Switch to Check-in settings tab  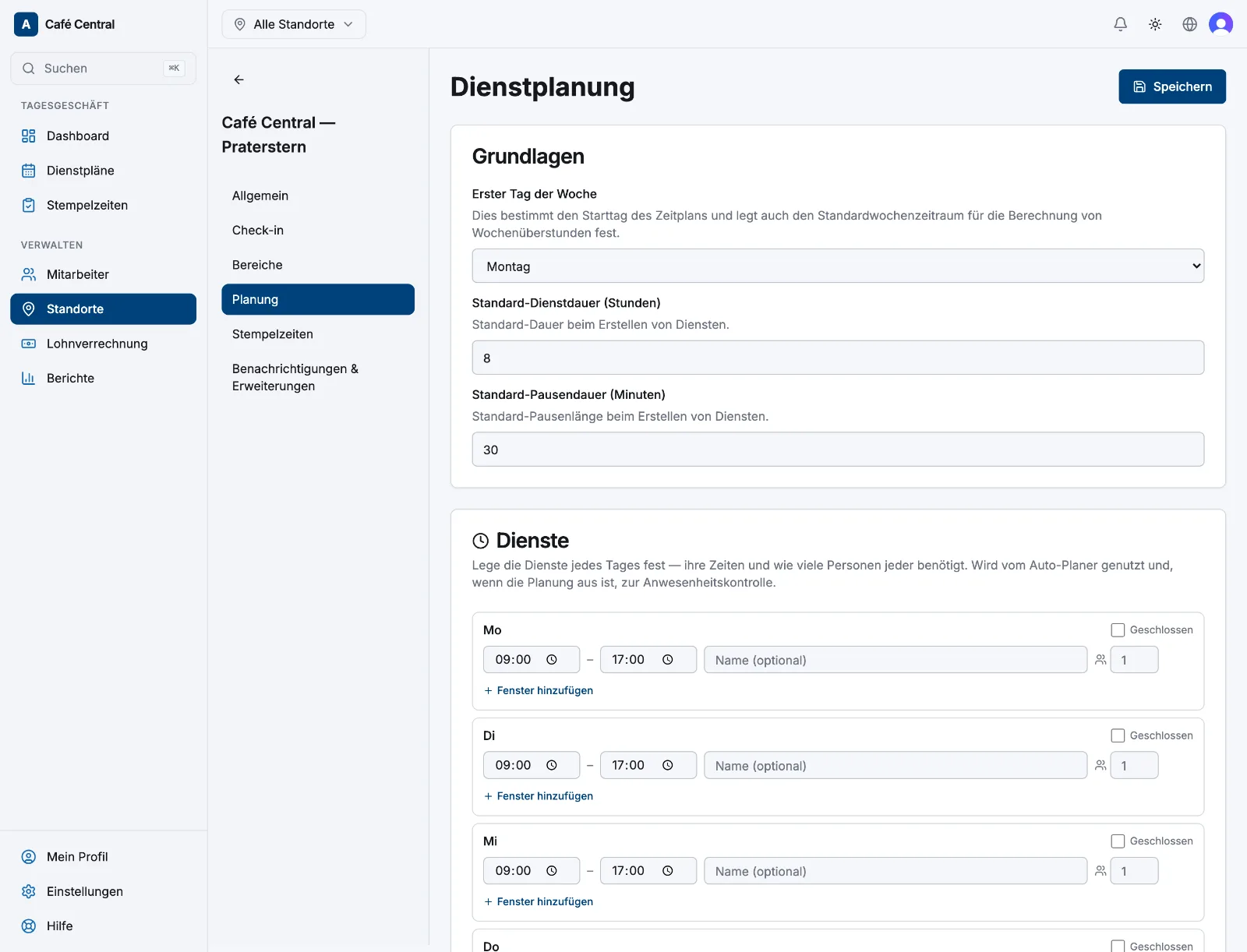click(318, 231)
